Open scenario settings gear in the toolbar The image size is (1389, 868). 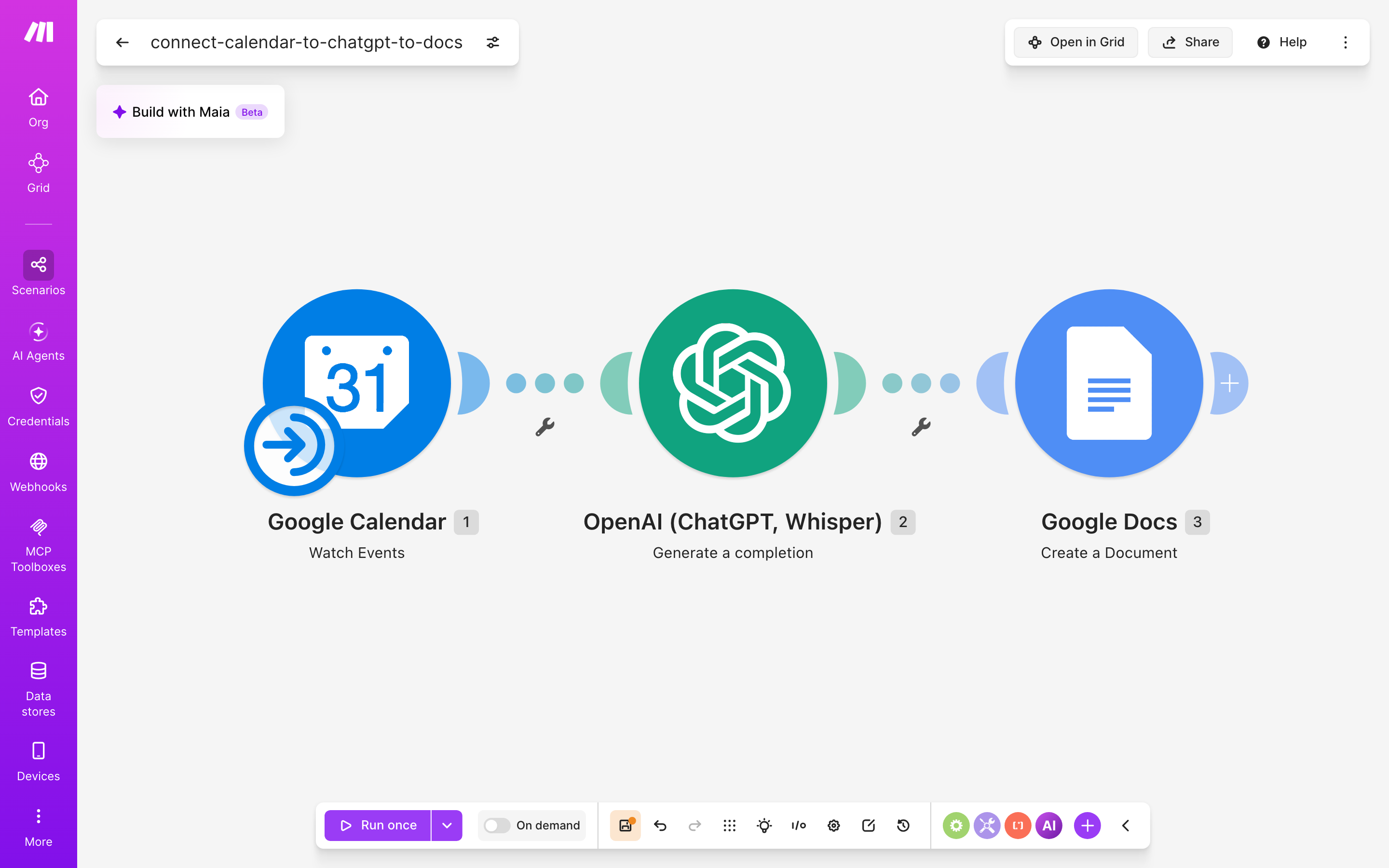tap(834, 826)
